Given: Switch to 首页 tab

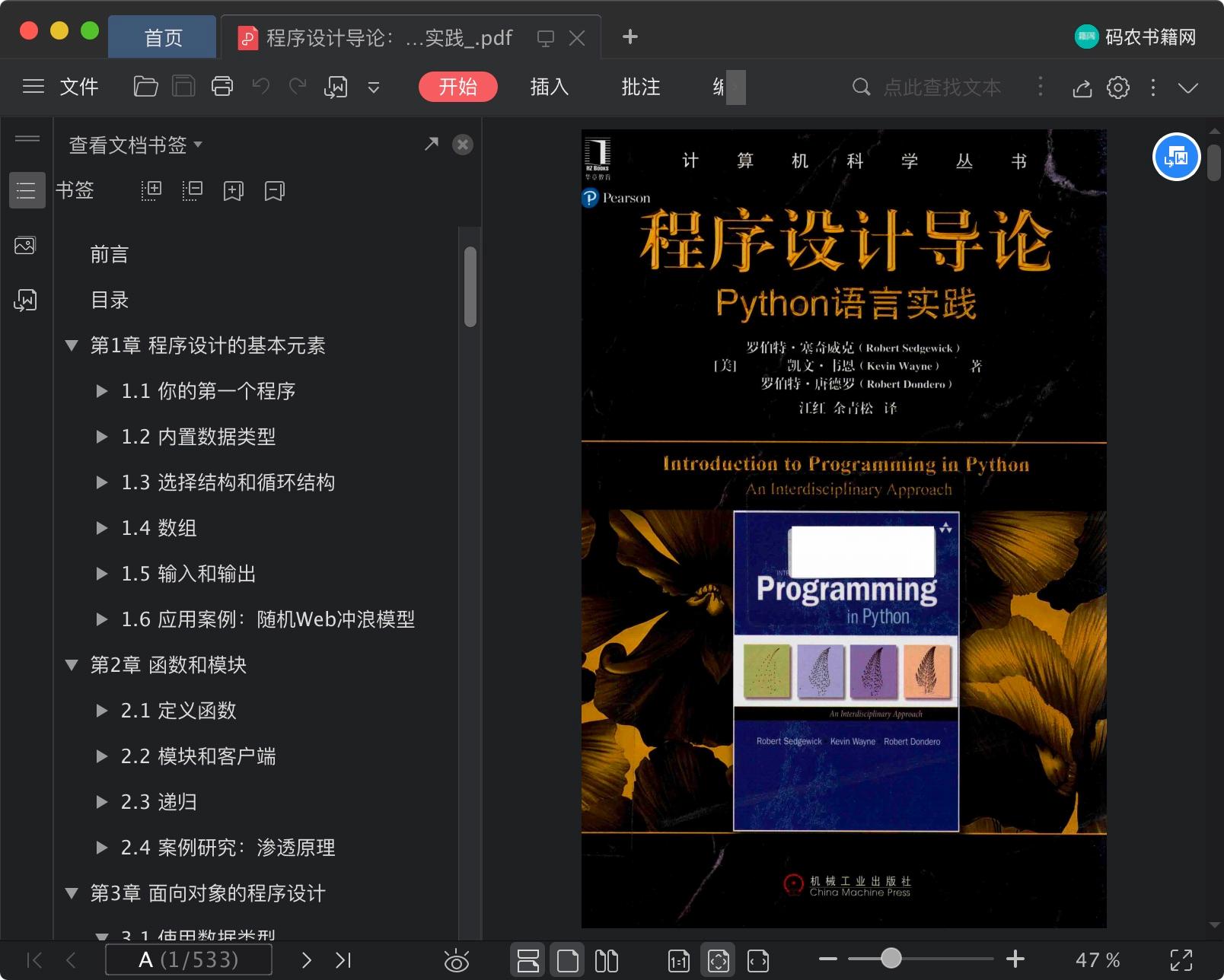Looking at the screenshot, I should (x=163, y=37).
